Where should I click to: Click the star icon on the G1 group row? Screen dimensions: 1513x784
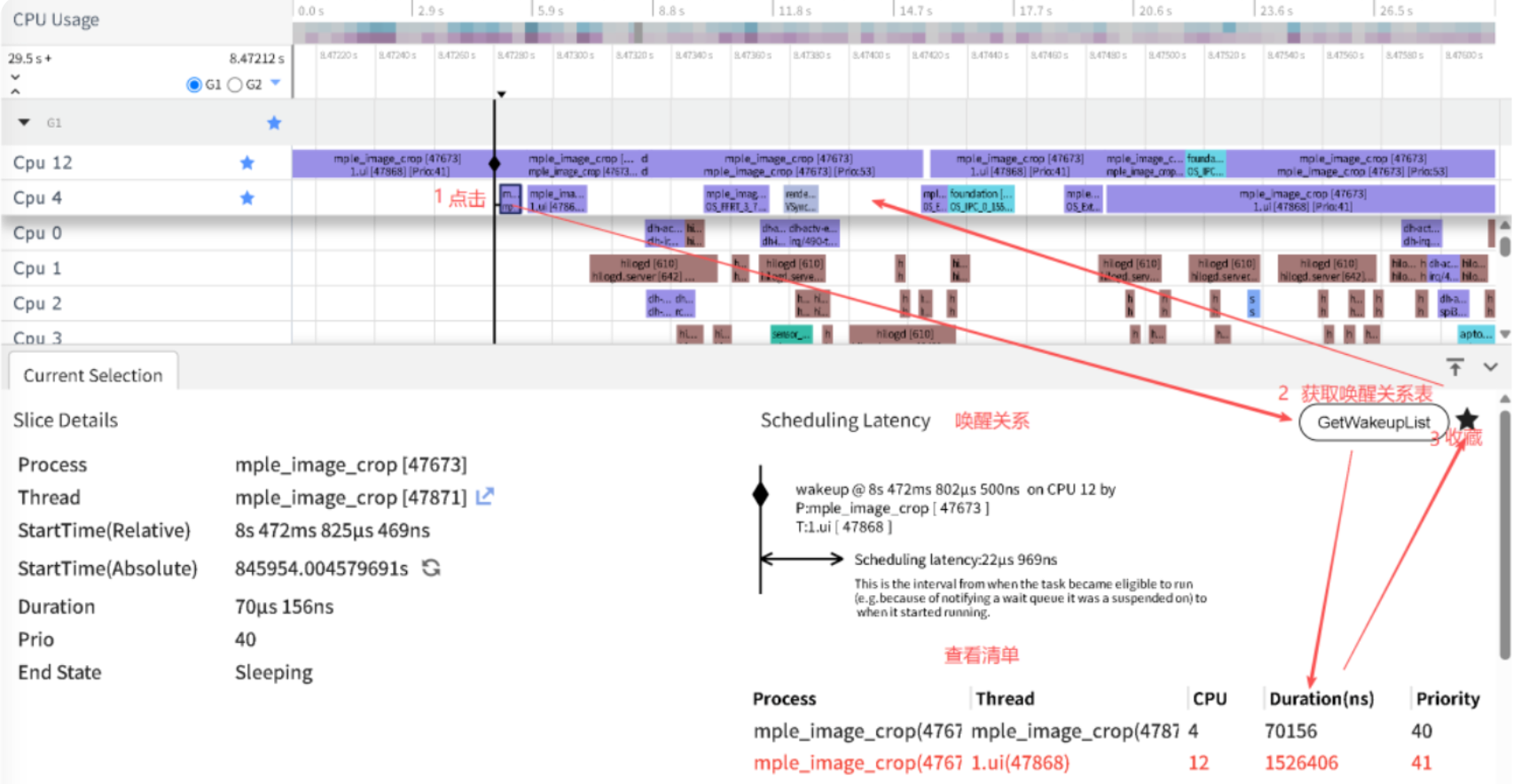274,122
